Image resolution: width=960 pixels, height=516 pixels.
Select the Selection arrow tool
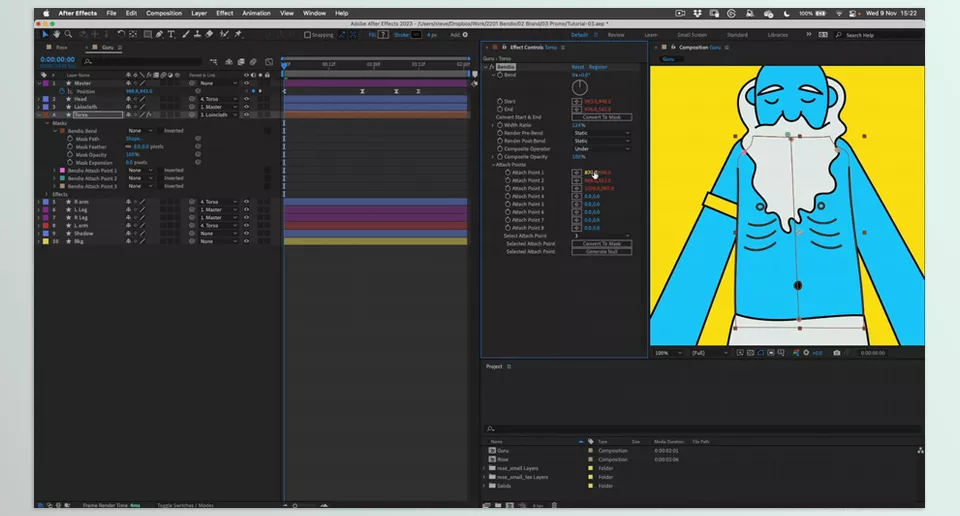(x=45, y=34)
